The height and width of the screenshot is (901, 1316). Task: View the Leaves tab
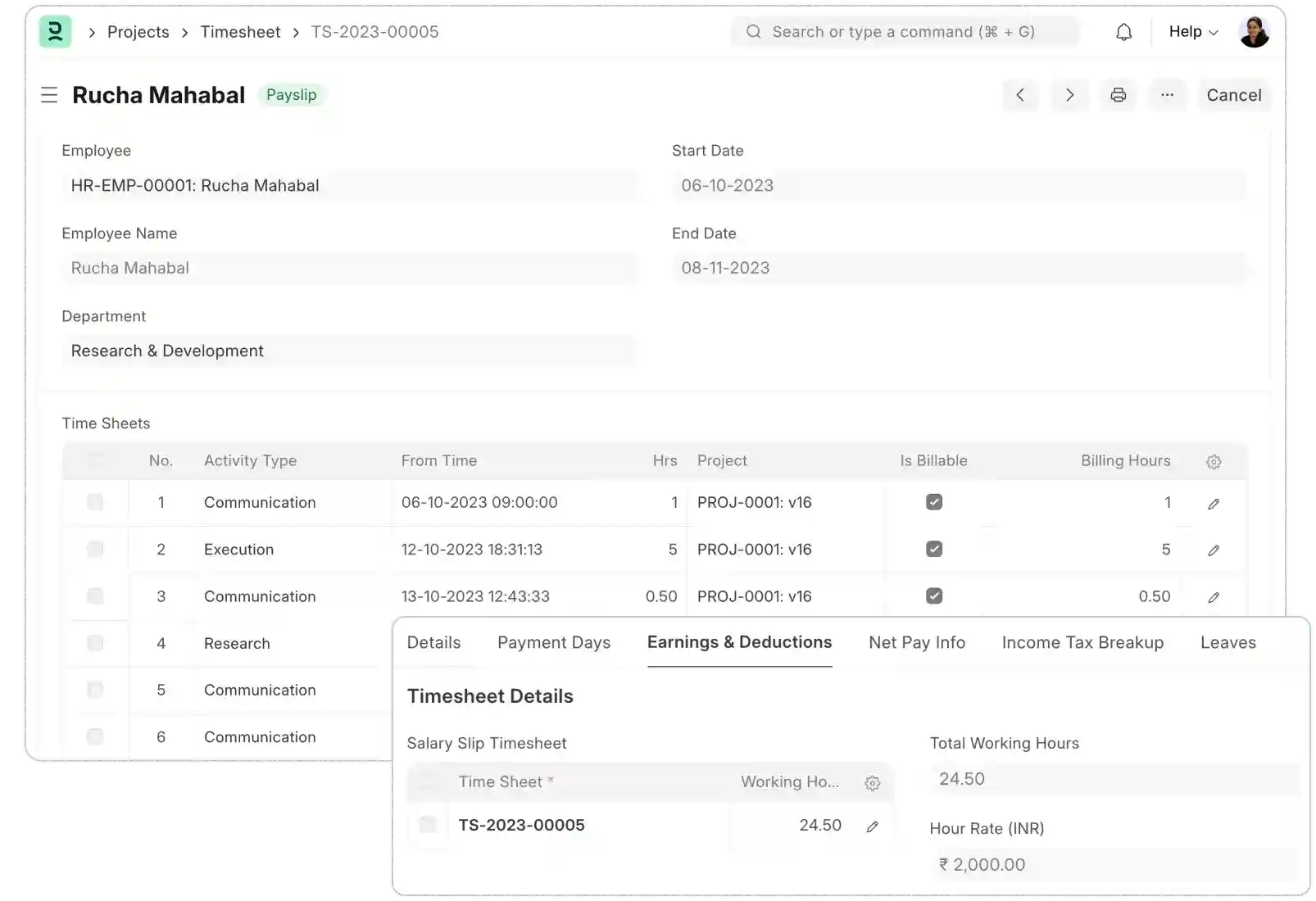1228,642
